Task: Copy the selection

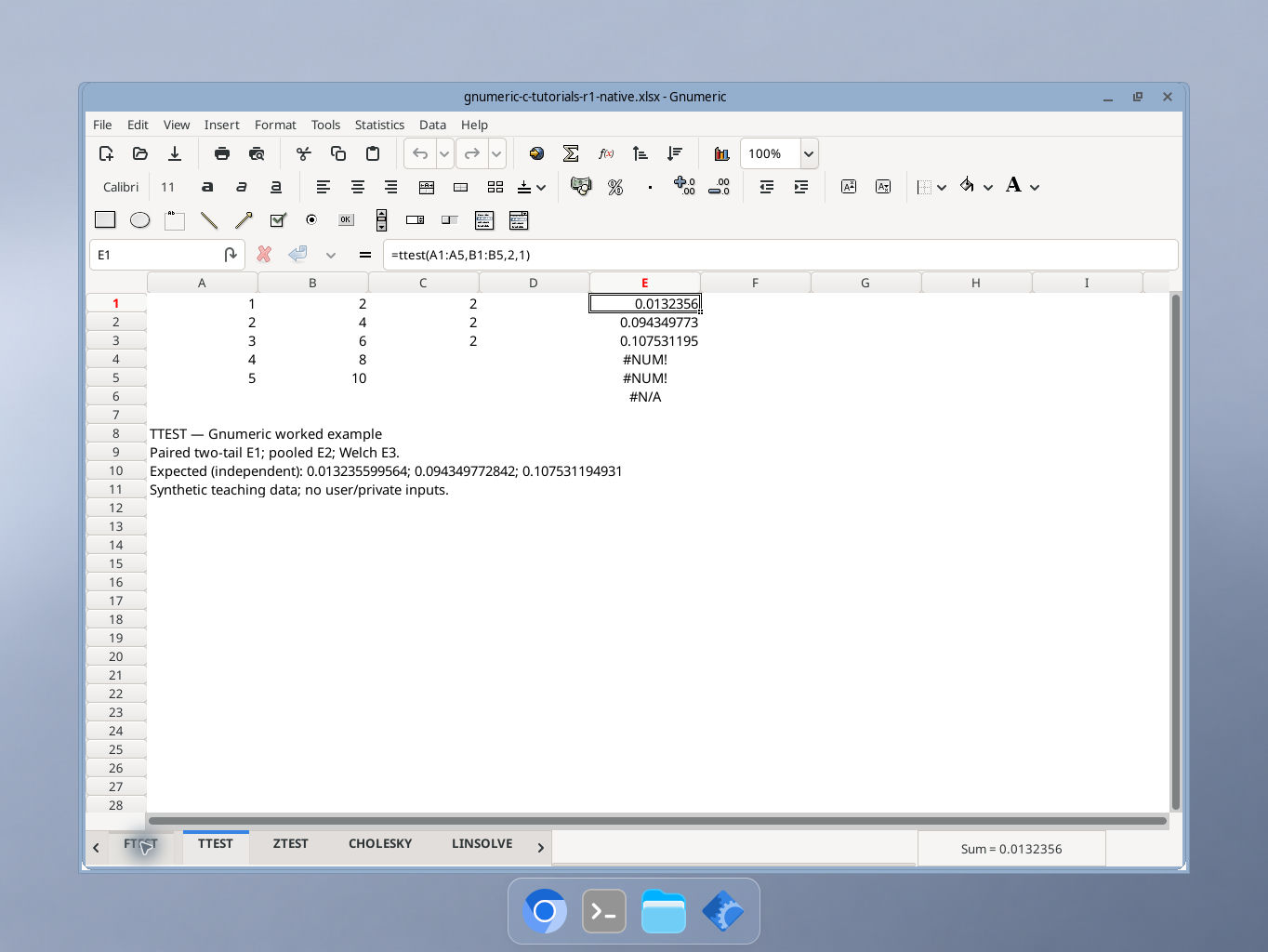Action: click(338, 153)
